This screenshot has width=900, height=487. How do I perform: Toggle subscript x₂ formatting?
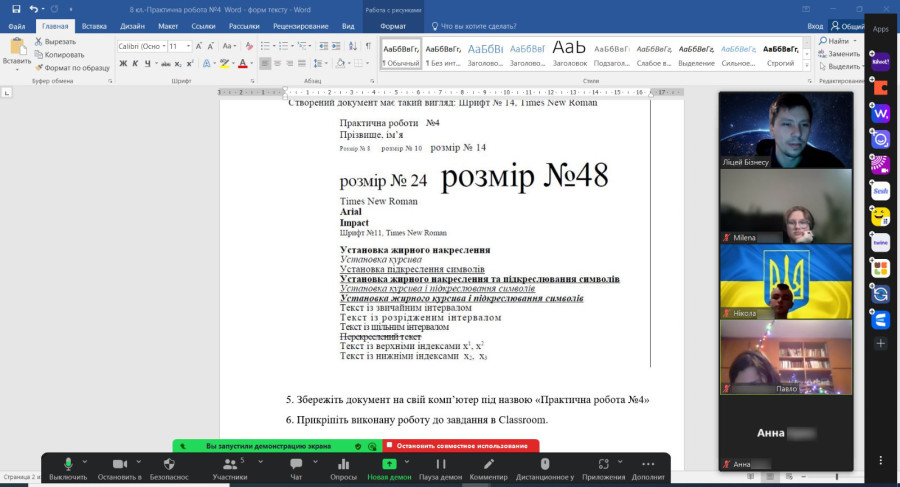pyautogui.click(x=178, y=63)
